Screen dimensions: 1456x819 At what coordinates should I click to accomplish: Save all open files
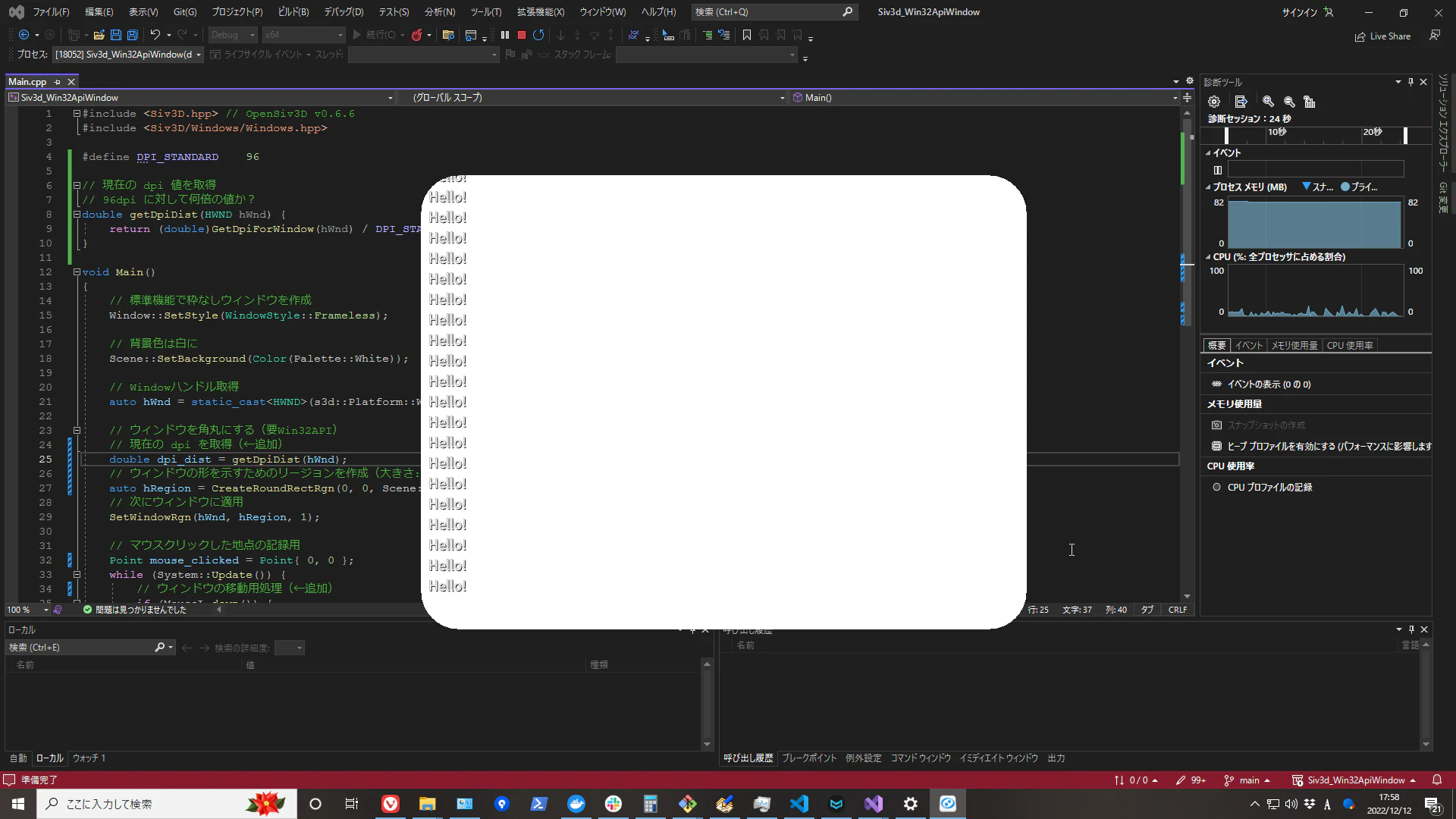tap(133, 35)
